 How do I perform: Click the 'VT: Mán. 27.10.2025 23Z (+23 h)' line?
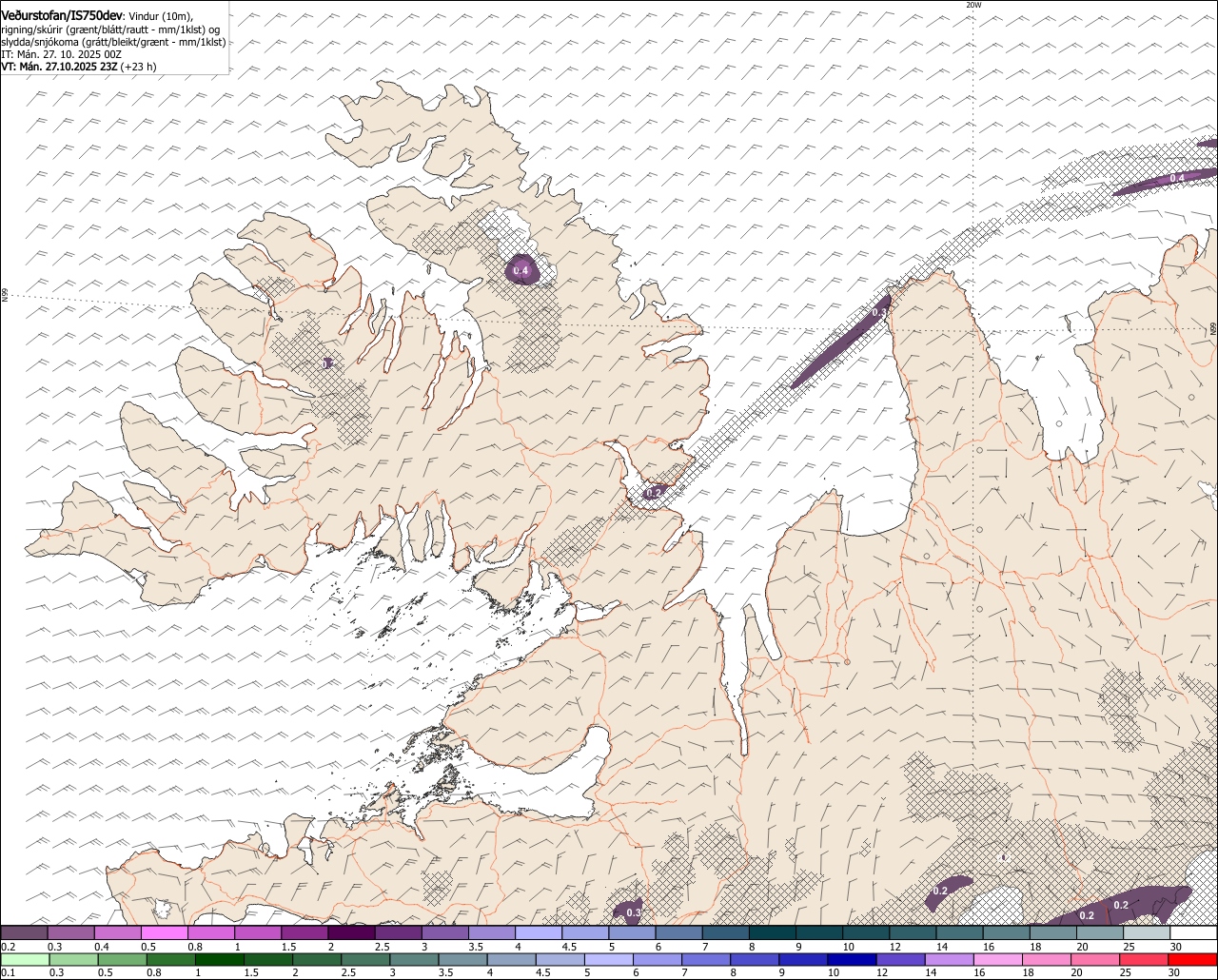[x=79, y=67]
